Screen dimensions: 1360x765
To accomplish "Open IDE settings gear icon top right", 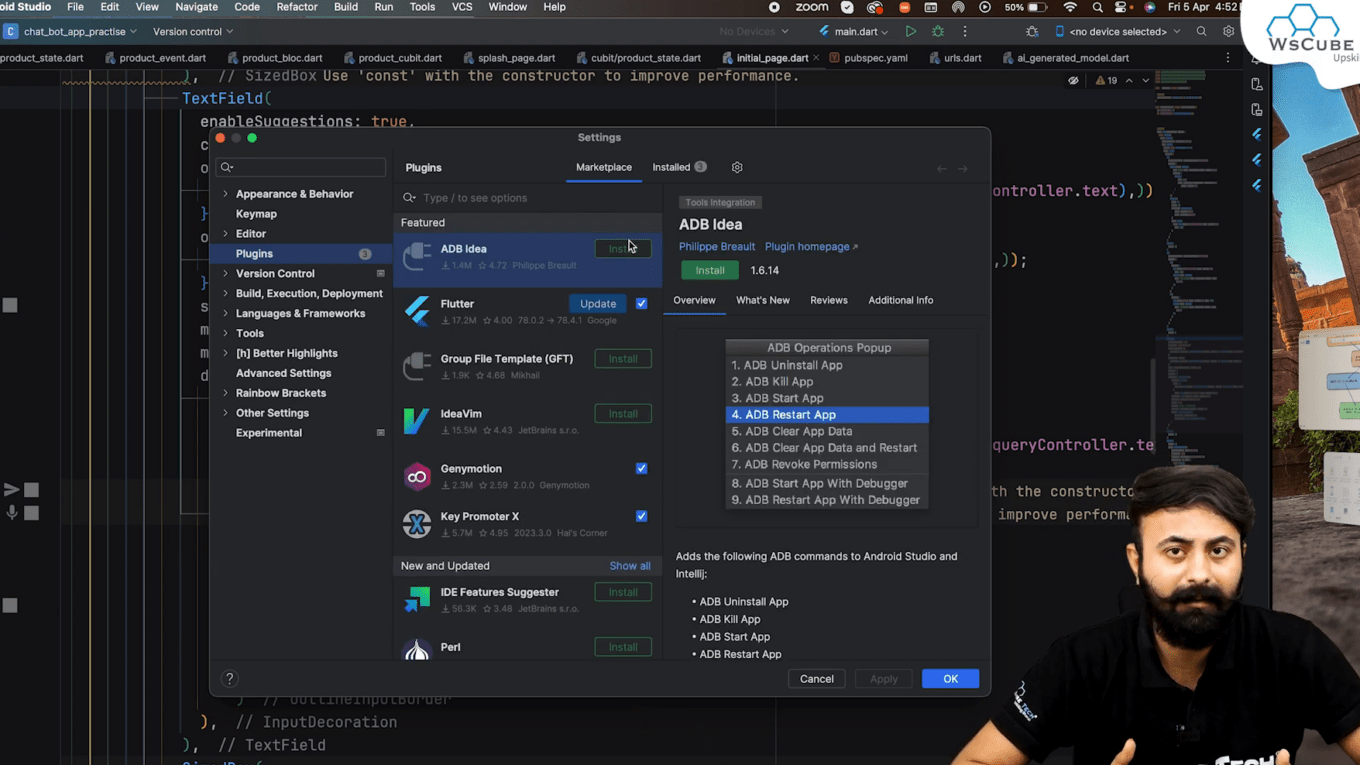I will [1228, 32].
